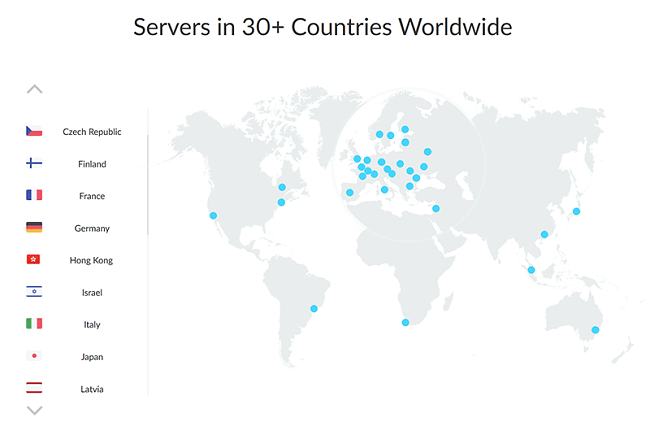Click the Czech Republic flag icon
Image resolution: width=650 pixels, height=426 pixels.
tap(34, 131)
